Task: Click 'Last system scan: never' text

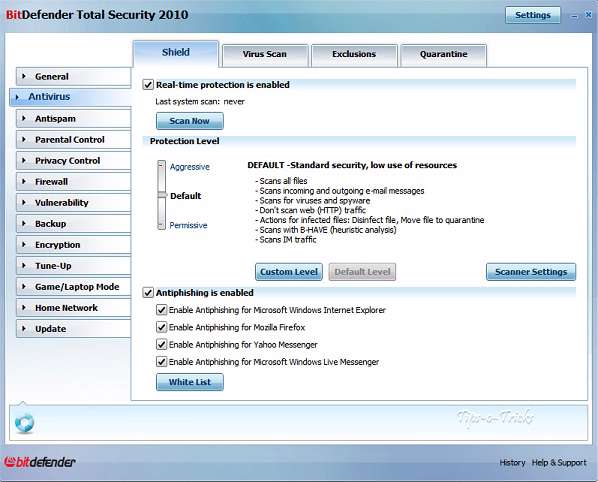Action: 200,101
